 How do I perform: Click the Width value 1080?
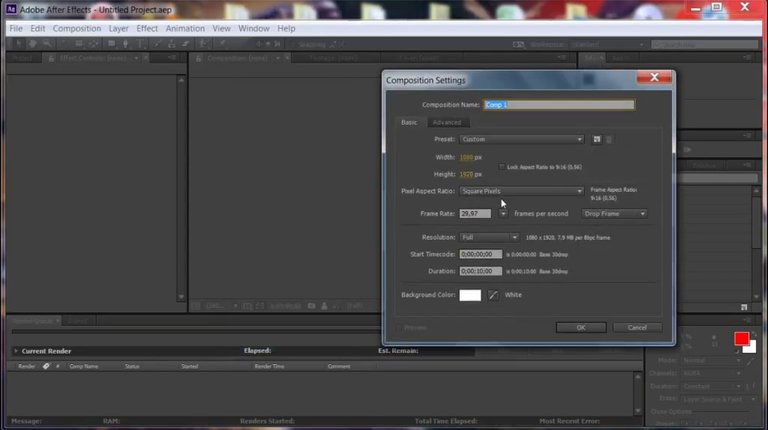tap(466, 157)
